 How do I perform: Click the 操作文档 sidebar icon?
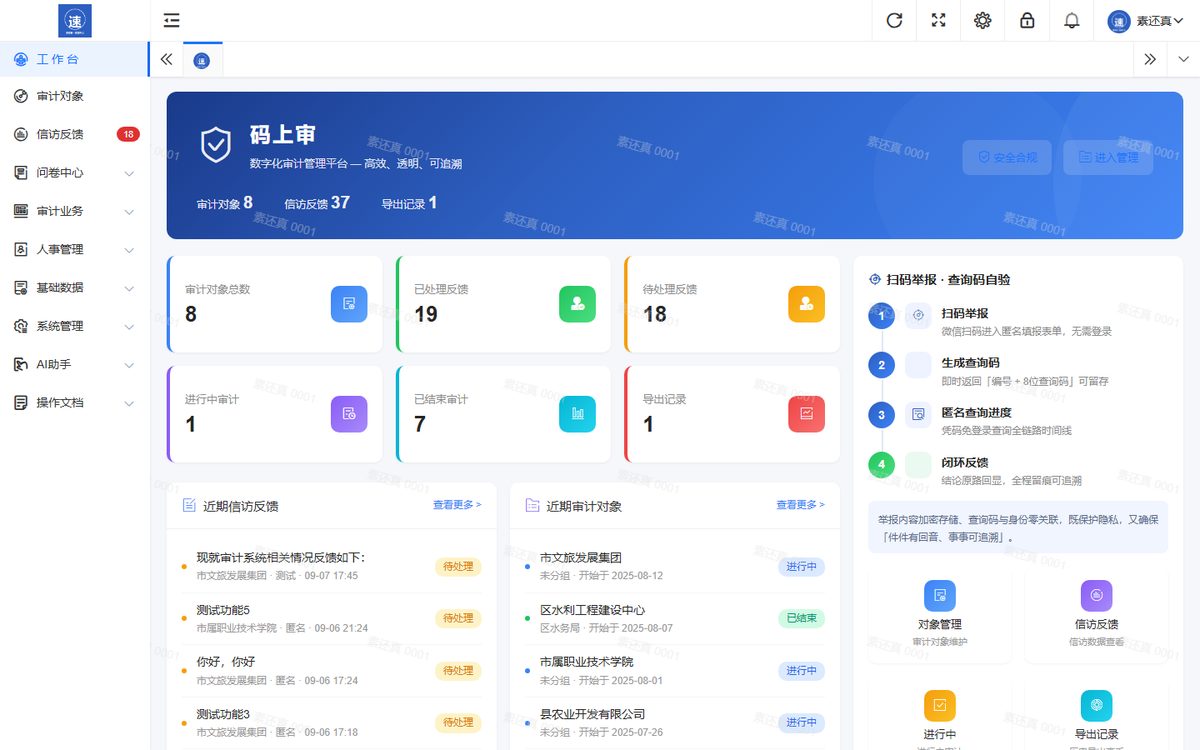(x=20, y=403)
